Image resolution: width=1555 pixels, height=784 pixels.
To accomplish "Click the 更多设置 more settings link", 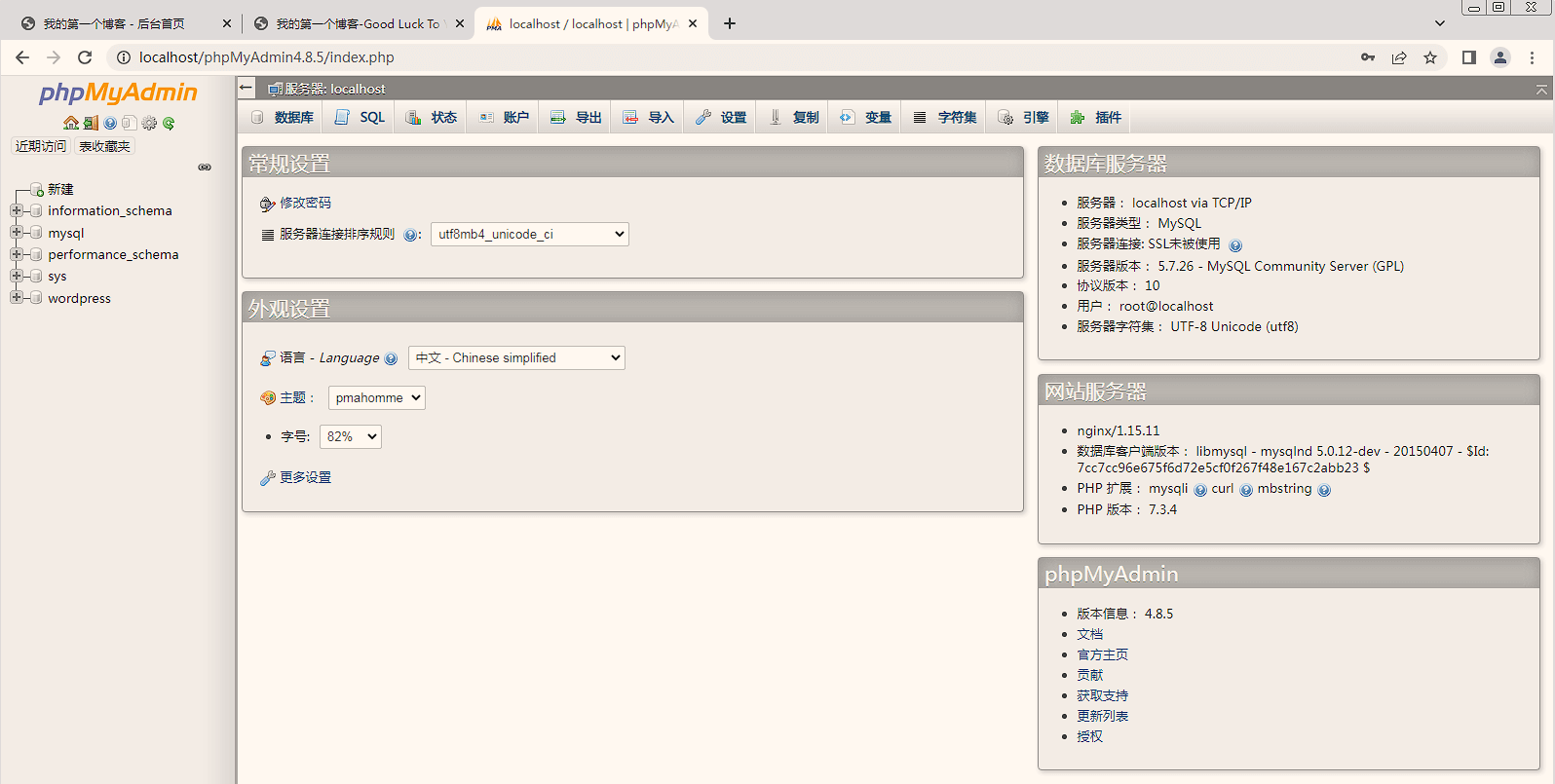I will [x=305, y=477].
